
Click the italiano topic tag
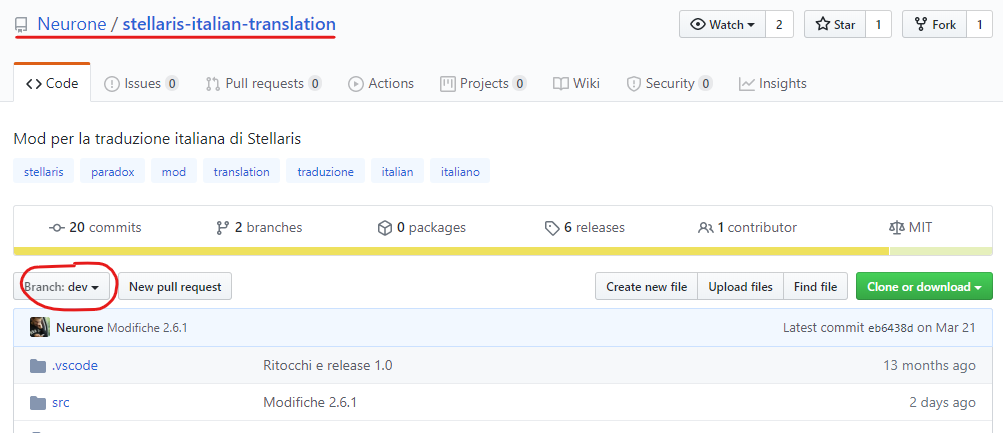460,171
